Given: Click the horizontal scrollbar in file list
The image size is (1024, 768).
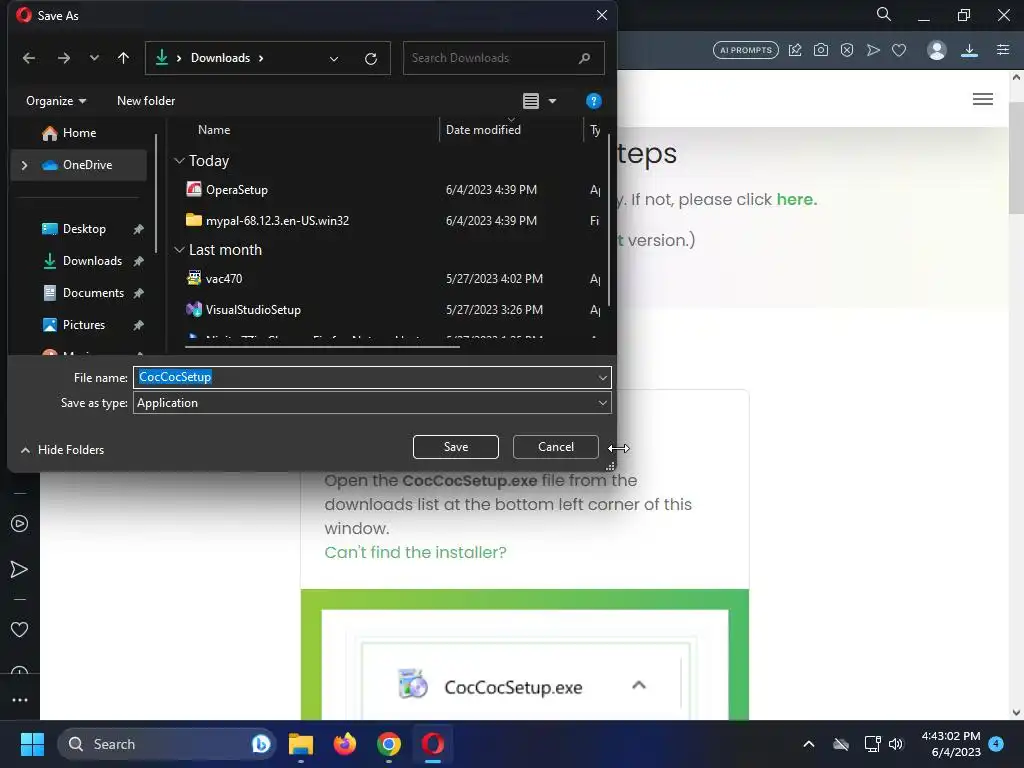Looking at the screenshot, I should point(322,347).
